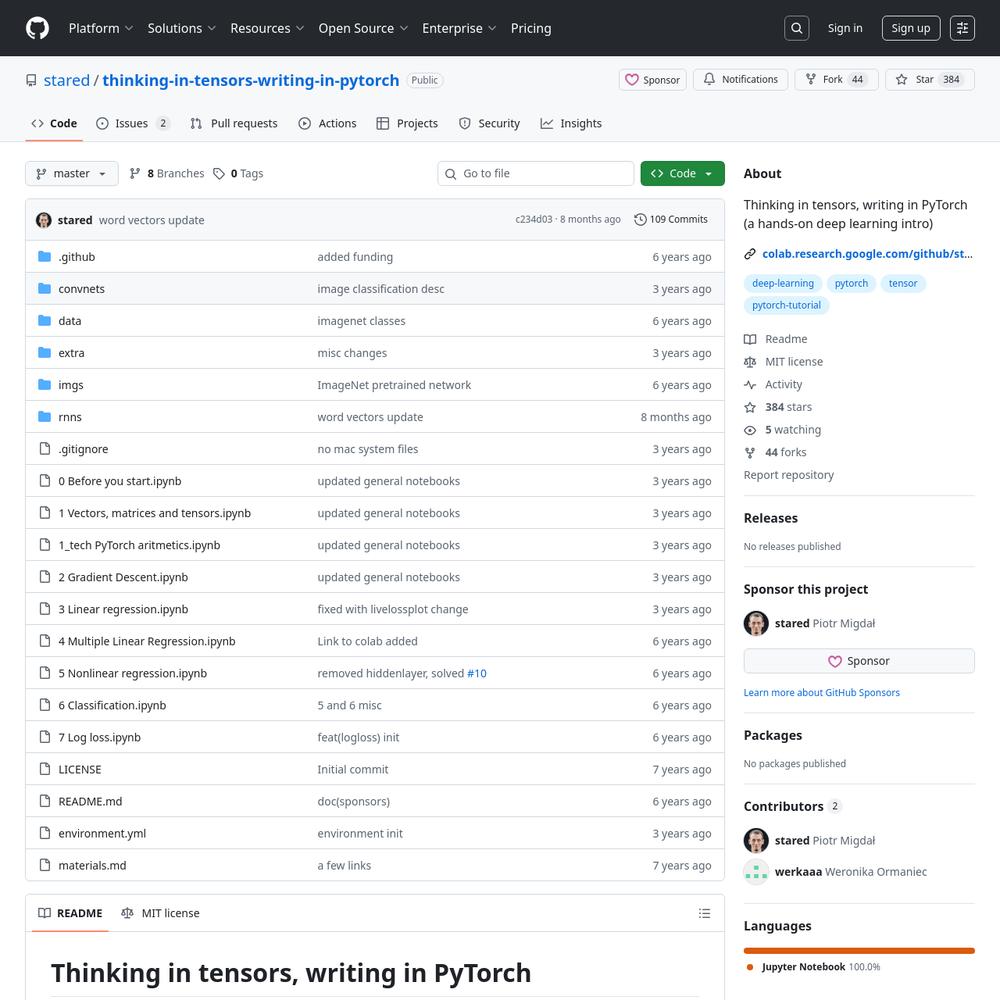Screen dimensions: 1000x1000
Task: Open the README outline list icon
Action: (704, 913)
